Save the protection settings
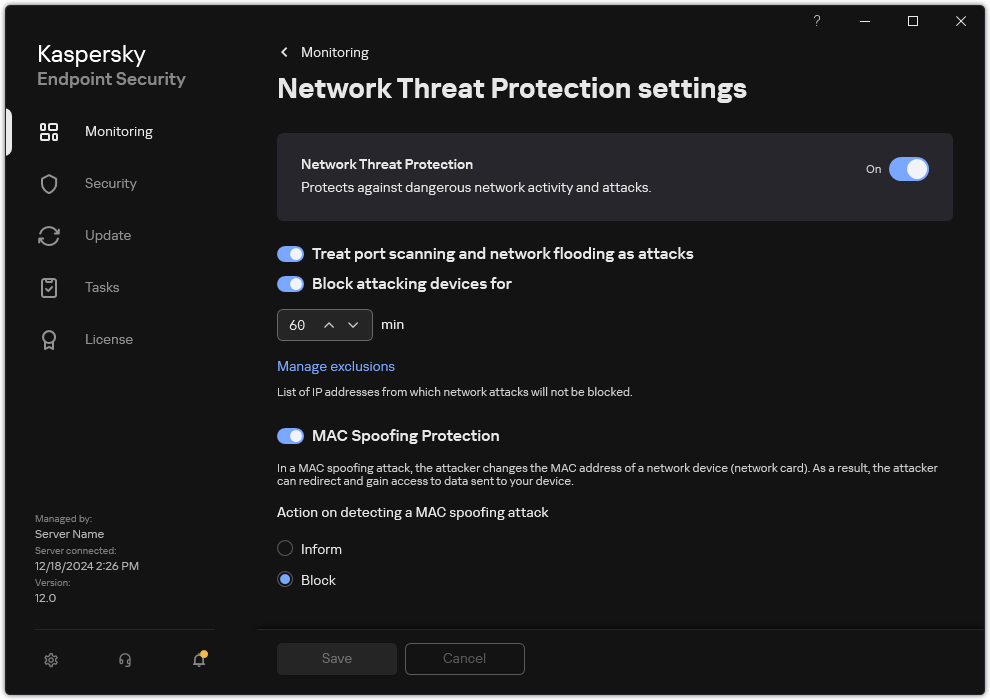Screen dimensions: 990x700 [x=336, y=658]
